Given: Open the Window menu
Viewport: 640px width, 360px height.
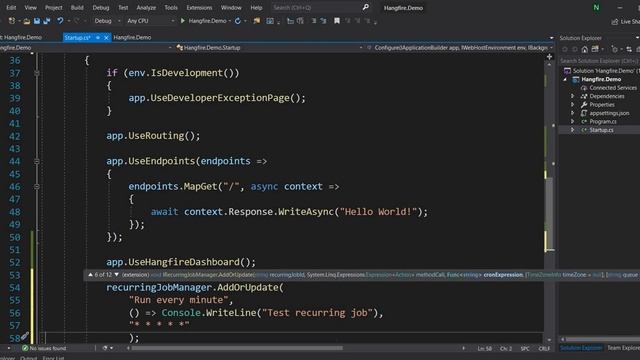Looking at the screenshot, I should click(231, 7).
